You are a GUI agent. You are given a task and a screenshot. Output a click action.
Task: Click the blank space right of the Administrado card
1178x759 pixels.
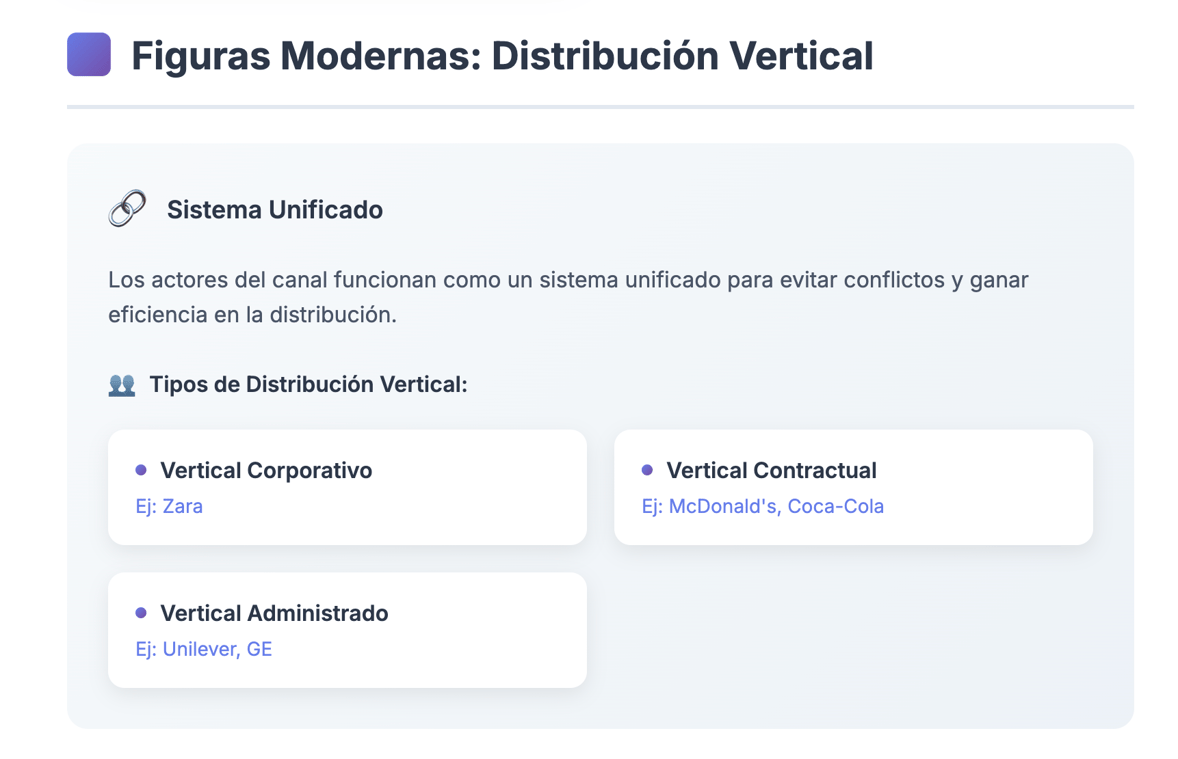[x=853, y=630]
